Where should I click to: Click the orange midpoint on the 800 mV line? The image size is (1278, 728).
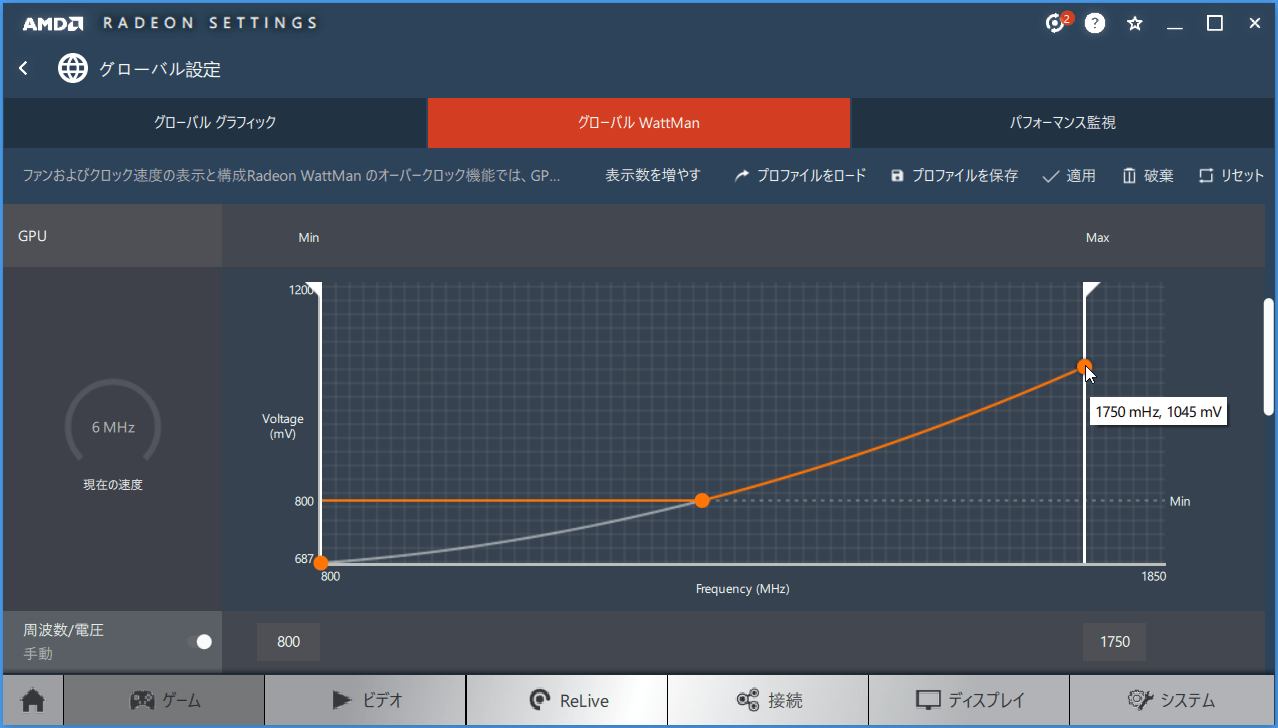coord(702,500)
